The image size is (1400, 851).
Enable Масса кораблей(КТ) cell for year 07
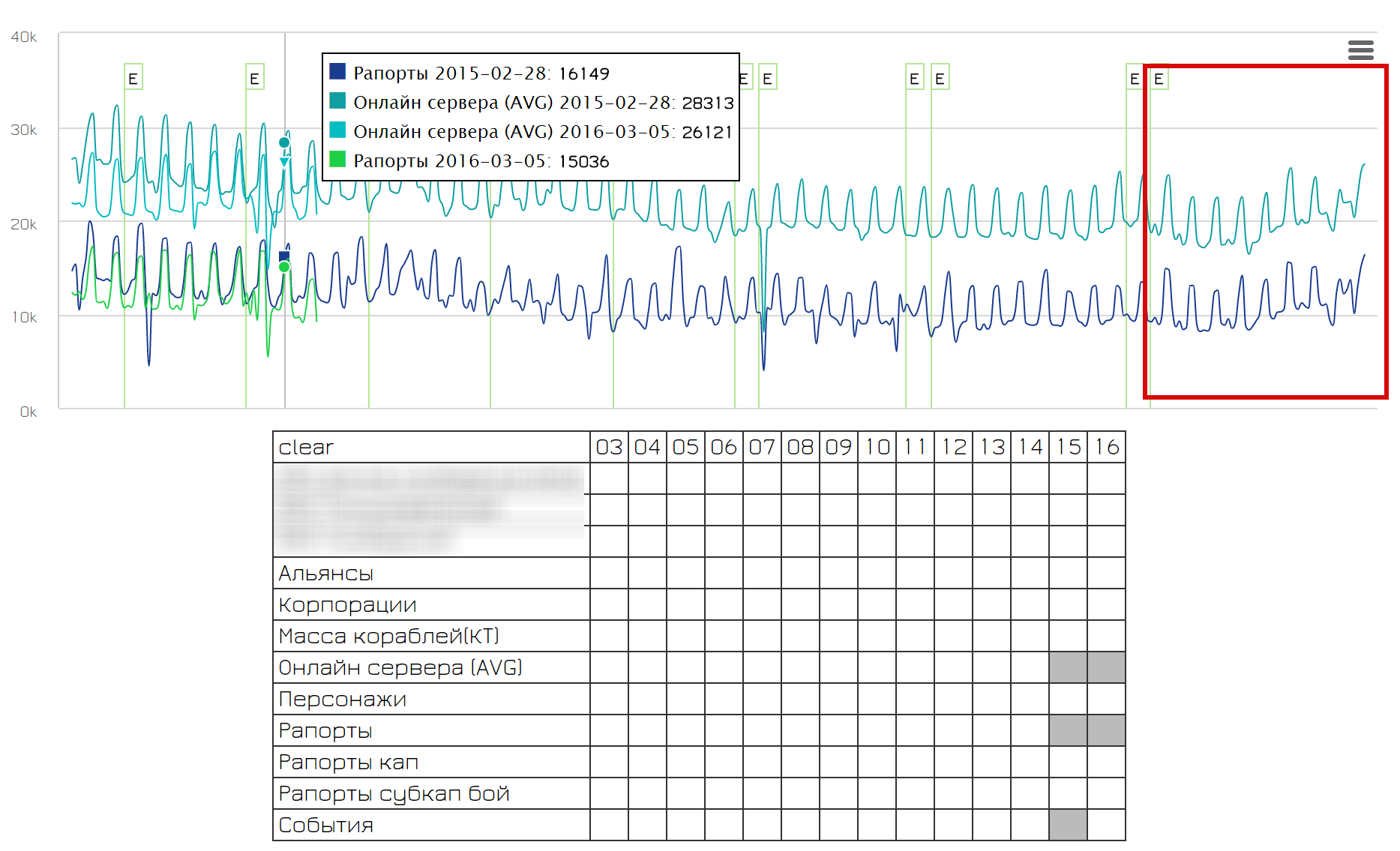(763, 636)
